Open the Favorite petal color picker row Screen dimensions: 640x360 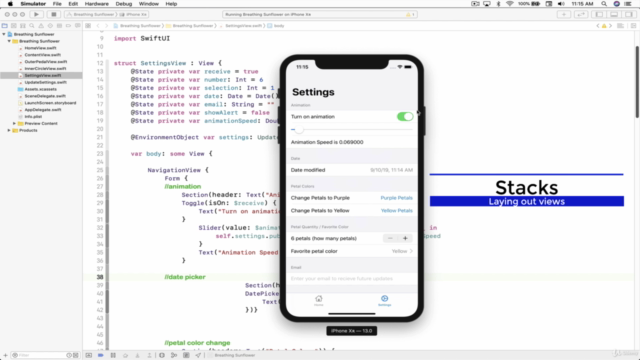(x=352, y=251)
